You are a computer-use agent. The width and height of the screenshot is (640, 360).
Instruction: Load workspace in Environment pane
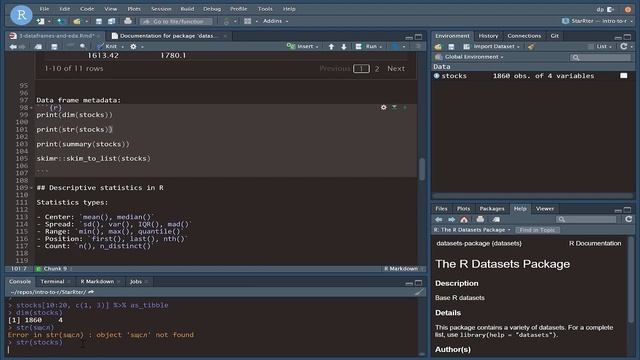click(x=438, y=47)
